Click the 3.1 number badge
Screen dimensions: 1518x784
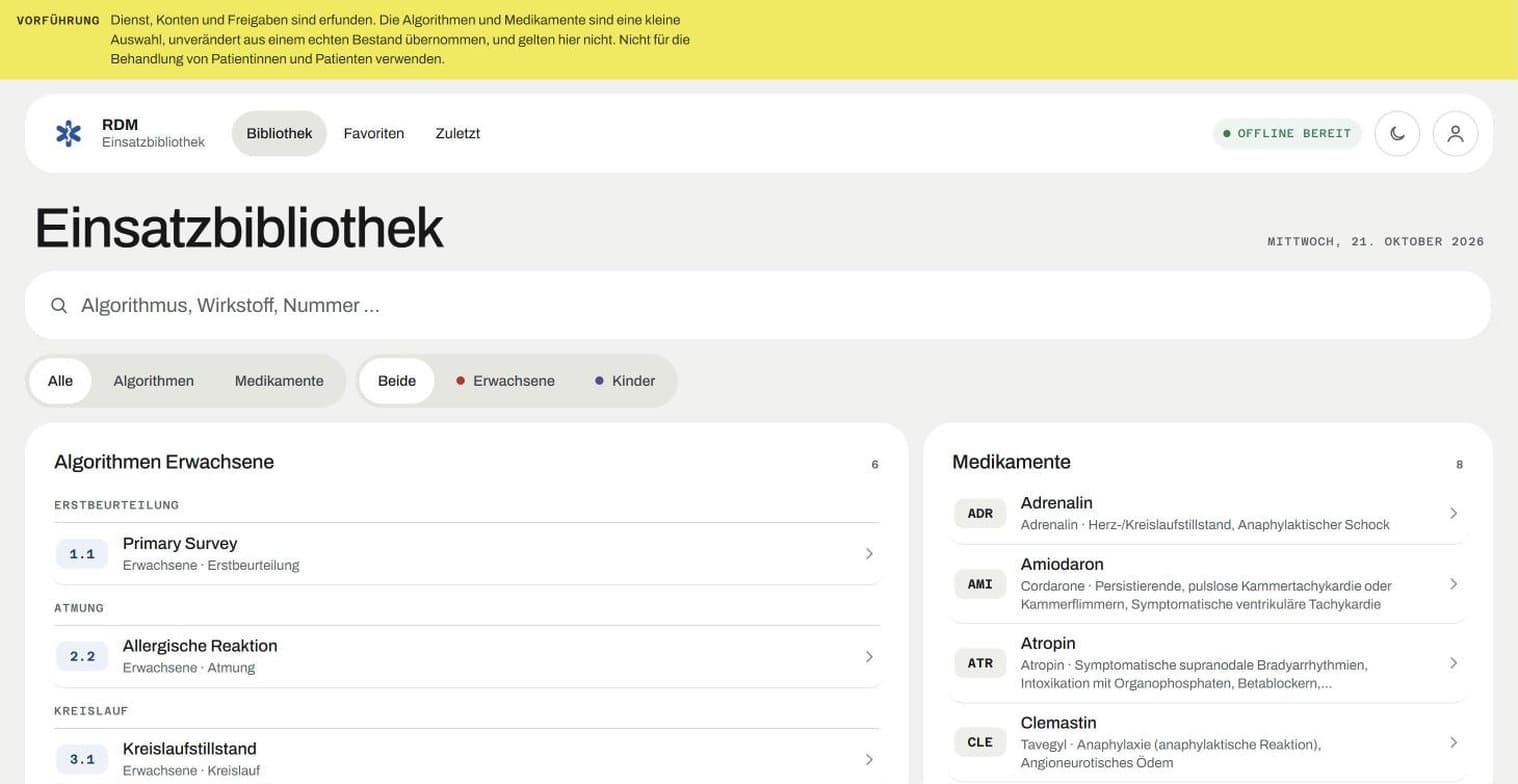pyautogui.click(x=82, y=760)
